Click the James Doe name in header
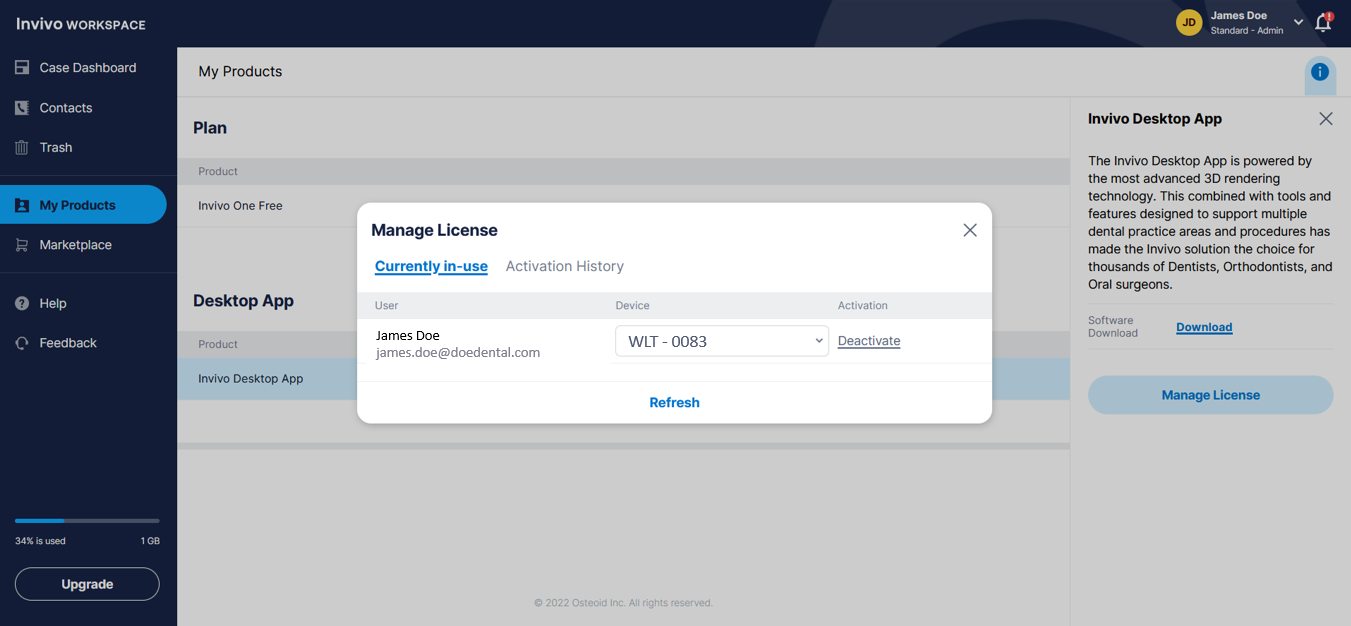 (x=1239, y=15)
